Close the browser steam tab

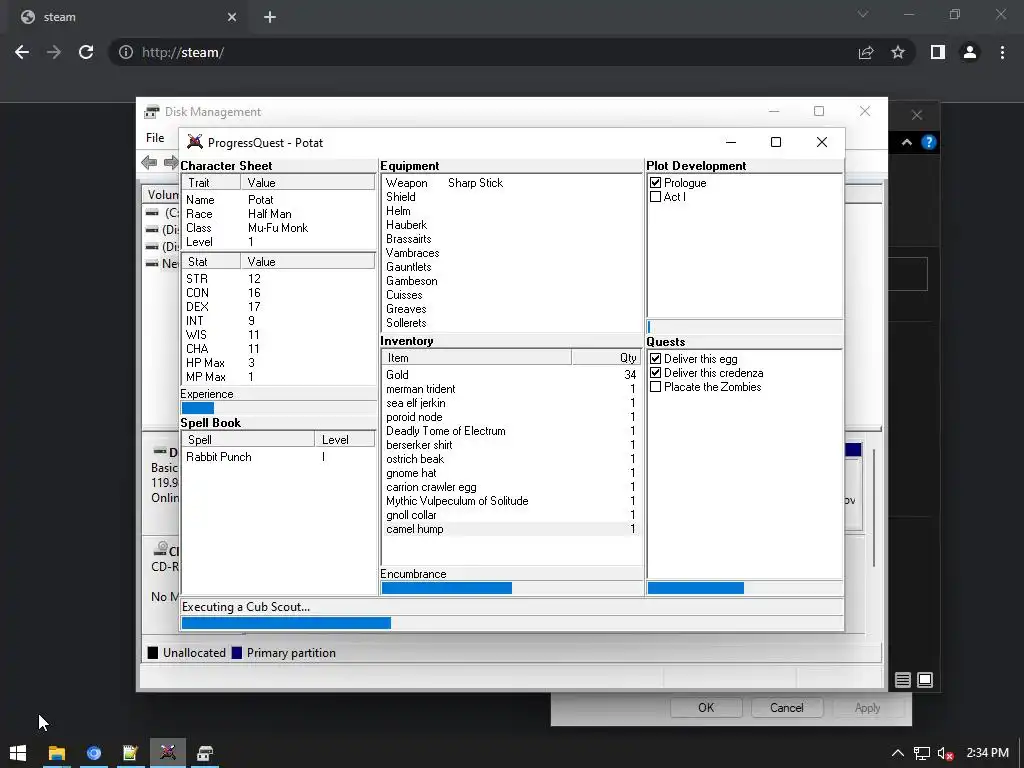coord(232,17)
